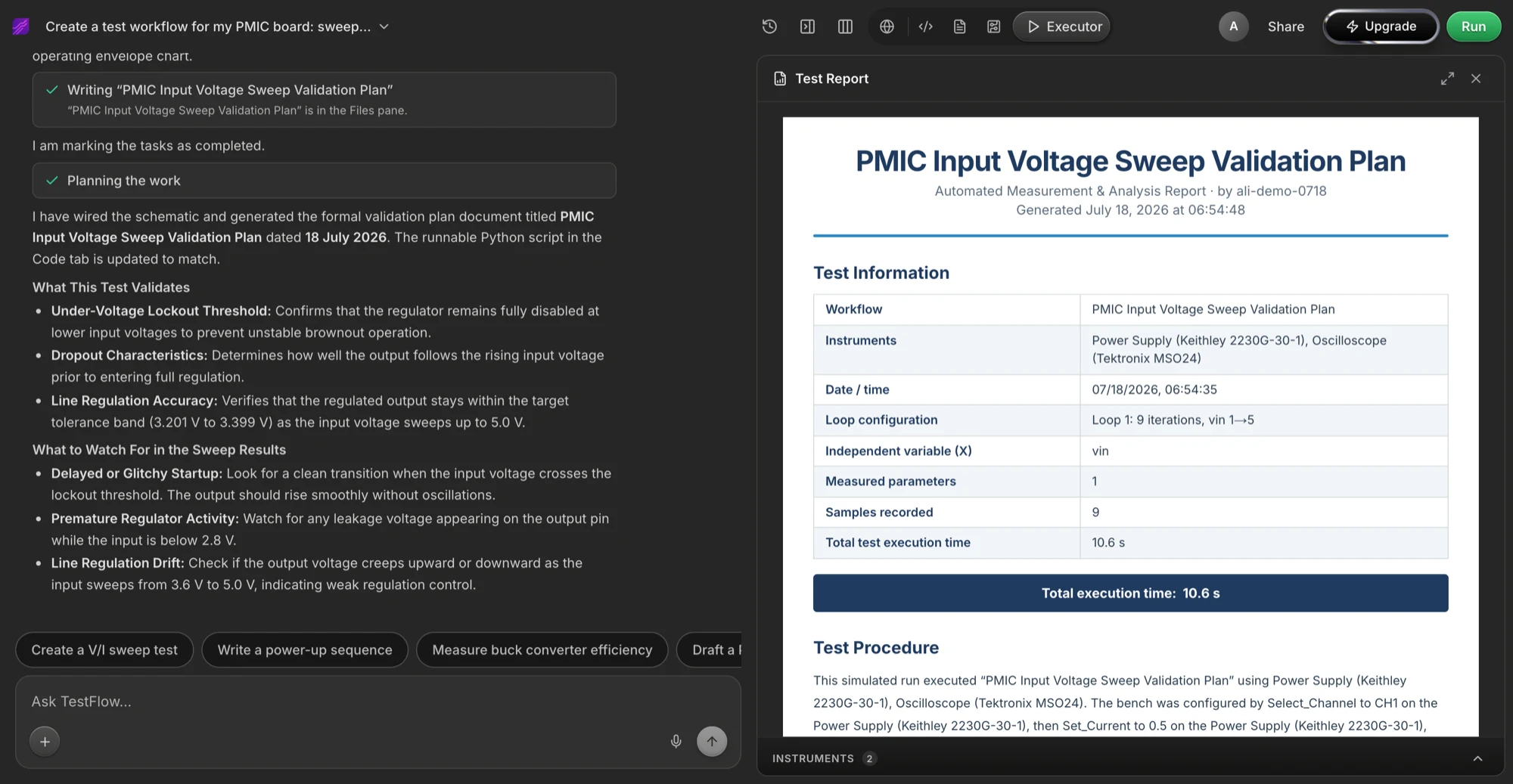
Task: Expand the 'Planning the work' task card
Action: [x=324, y=181]
